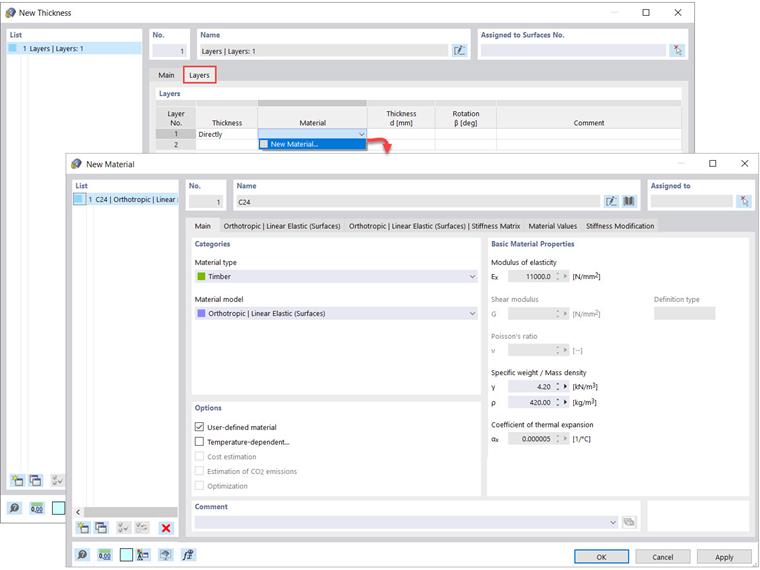Click select all icon under New Material list
This screenshot has height=570, width=760.
pyautogui.click(x=123, y=527)
